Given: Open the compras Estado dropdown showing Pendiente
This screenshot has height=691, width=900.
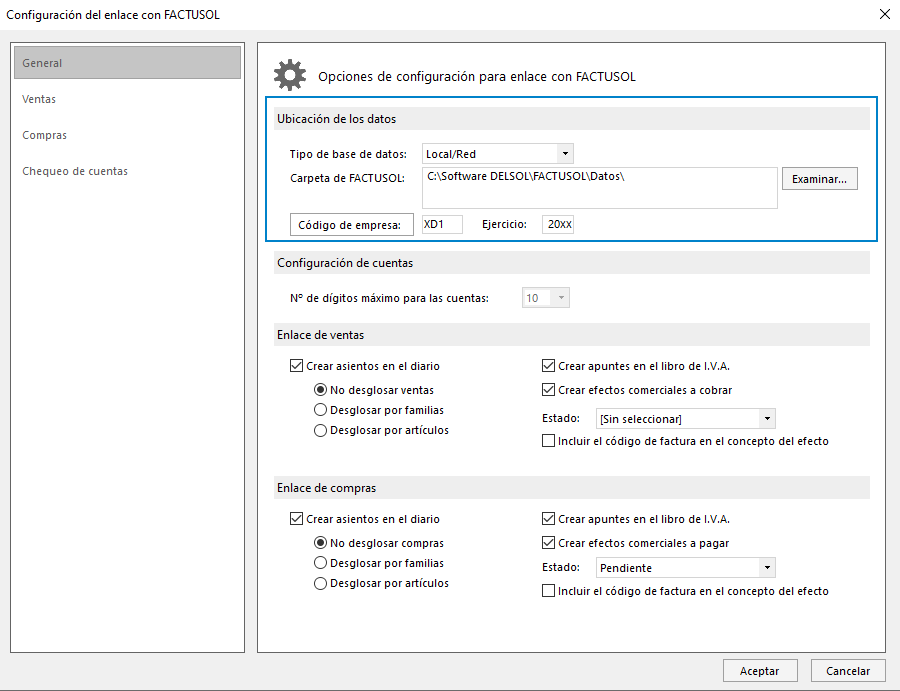Looking at the screenshot, I should click(686, 568).
